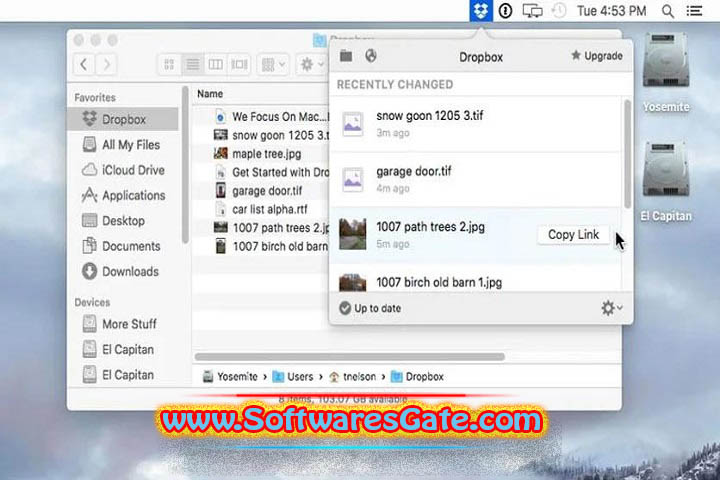The image size is (720, 480).
Task: Open Documents in Finder sidebar
Action: (x=123, y=246)
